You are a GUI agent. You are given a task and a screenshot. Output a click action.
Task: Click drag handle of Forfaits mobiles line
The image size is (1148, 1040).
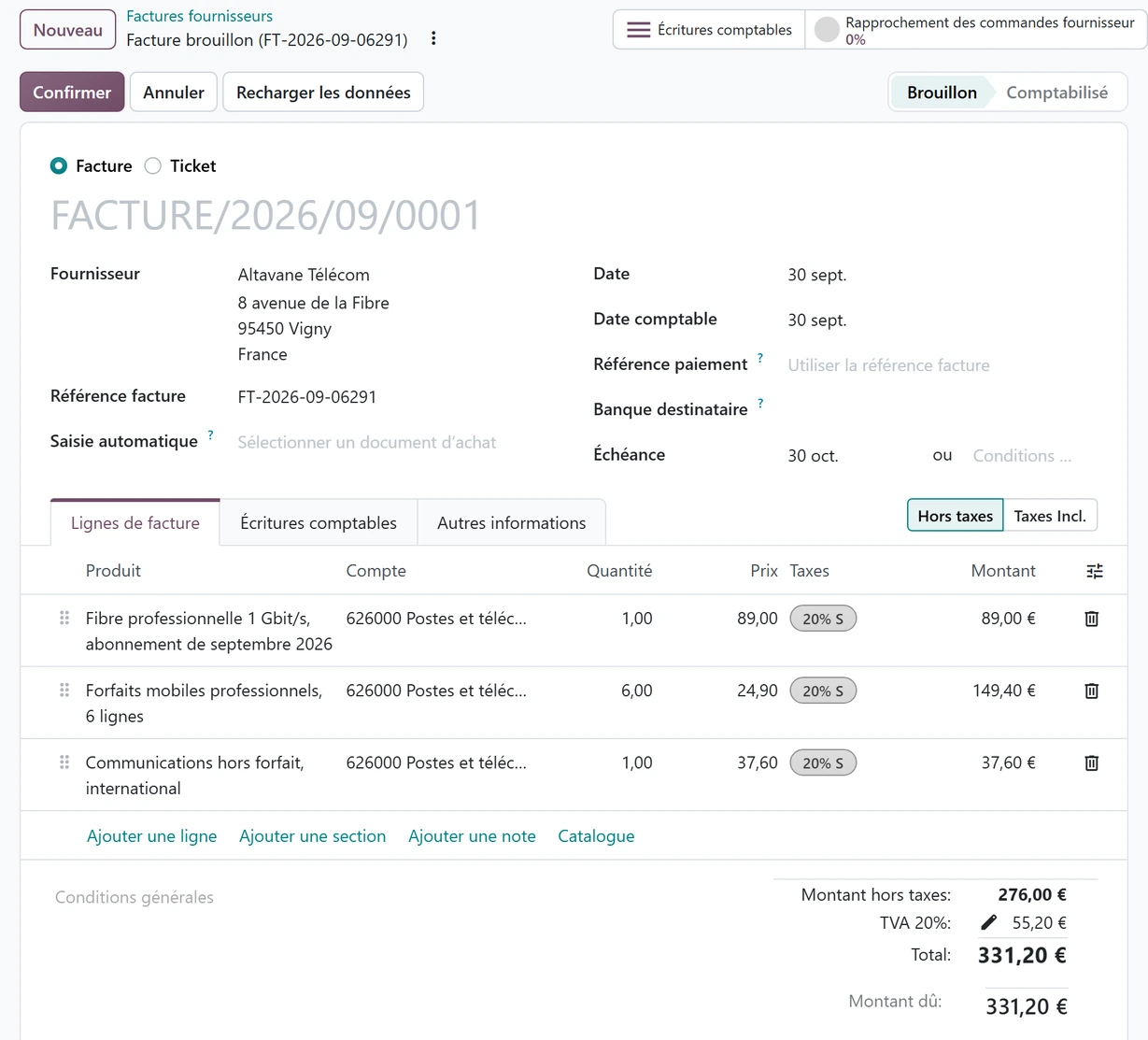tap(64, 690)
